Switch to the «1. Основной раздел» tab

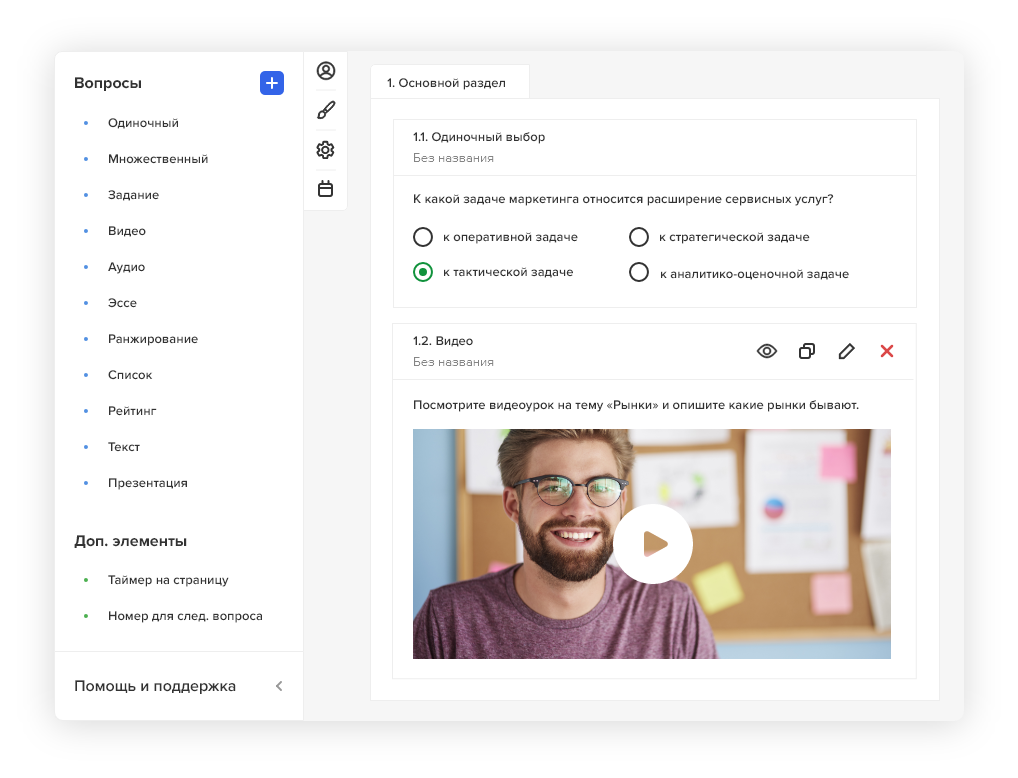449,83
